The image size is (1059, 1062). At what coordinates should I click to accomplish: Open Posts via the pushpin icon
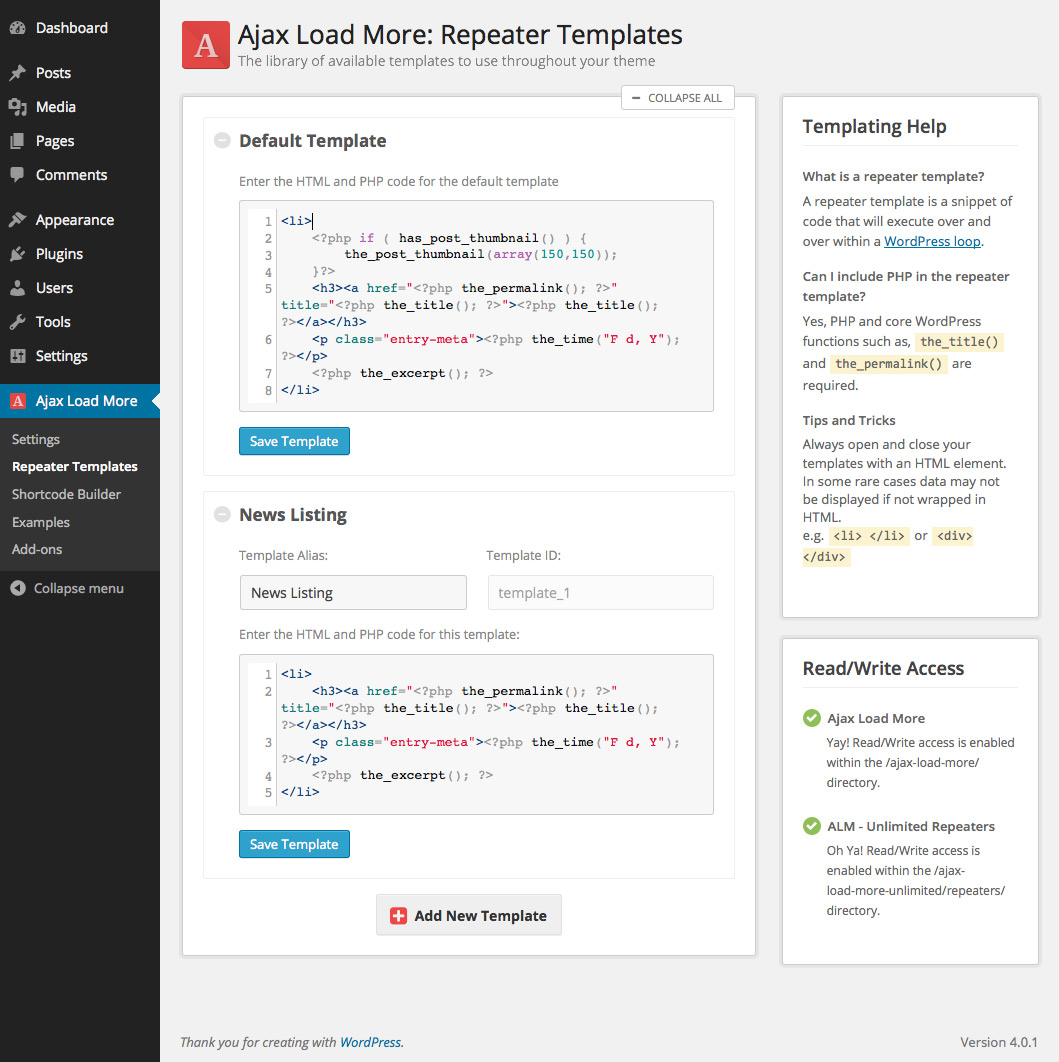pos(17,73)
